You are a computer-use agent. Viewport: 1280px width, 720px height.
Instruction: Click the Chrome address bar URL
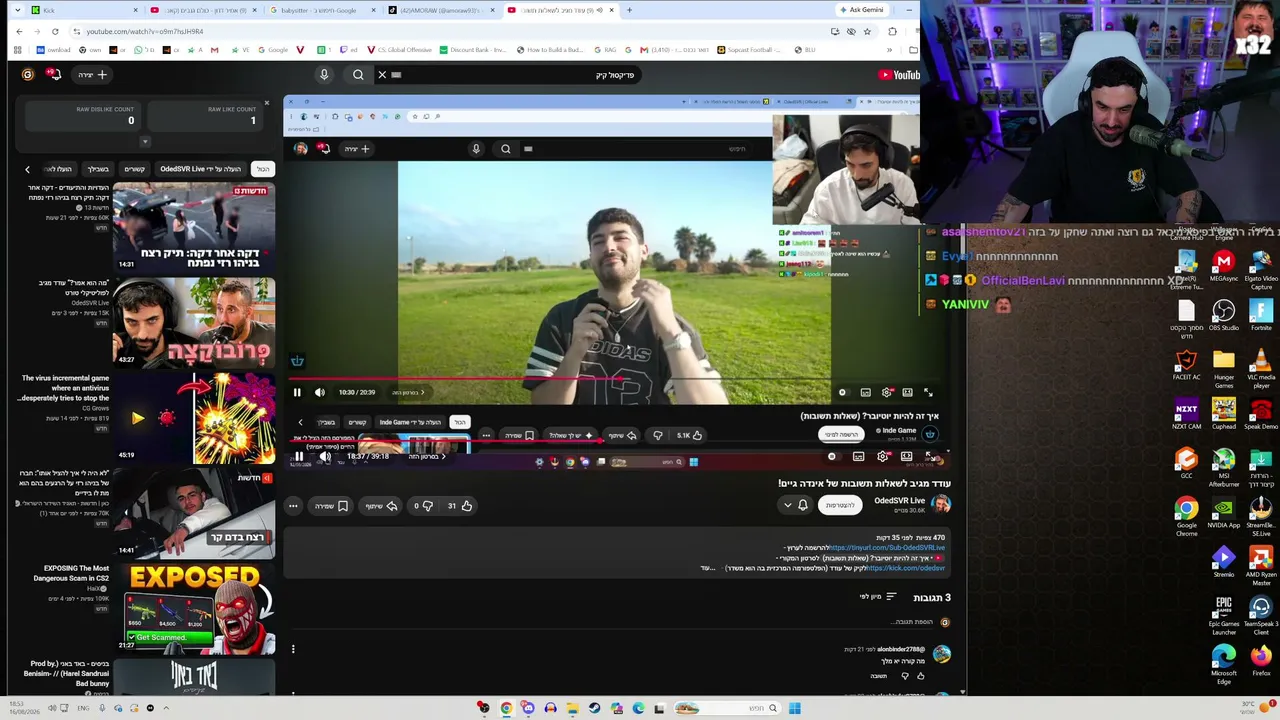tap(145, 32)
